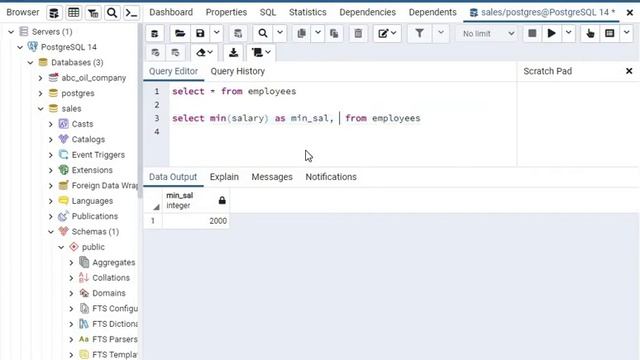Click the Explain hand-pointer icon
Image resolution: width=640 pixels, height=360 pixels.
[590, 33]
